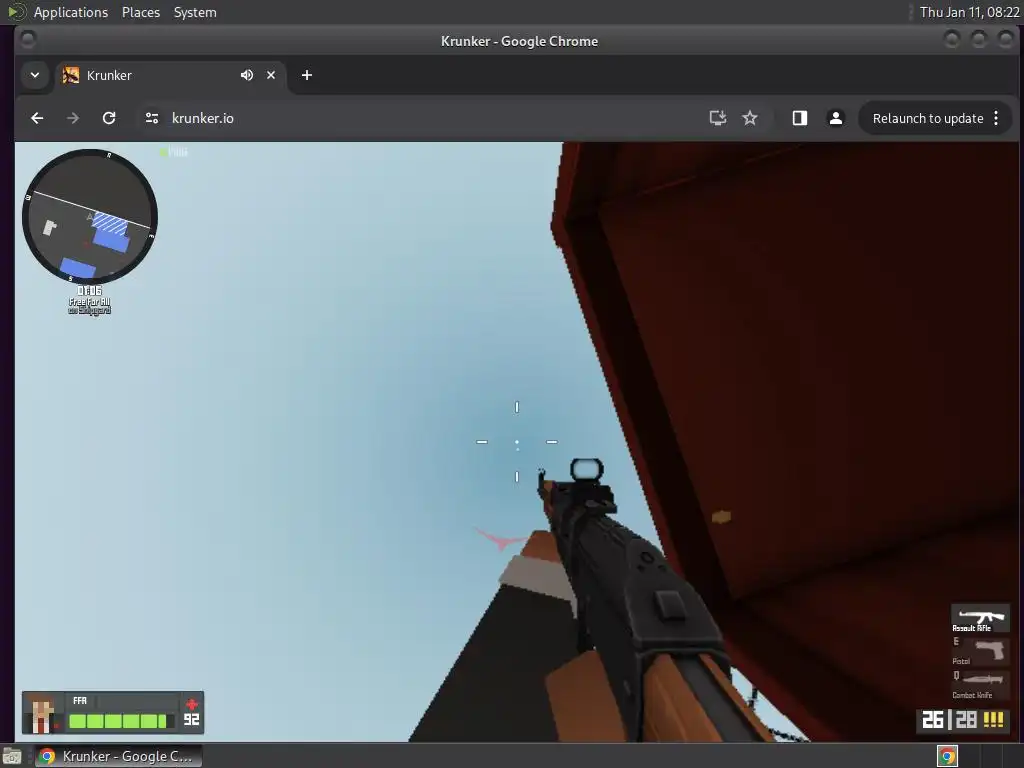This screenshot has width=1024, height=768.
Task: Click the crosshair center dot
Action: coord(517,442)
